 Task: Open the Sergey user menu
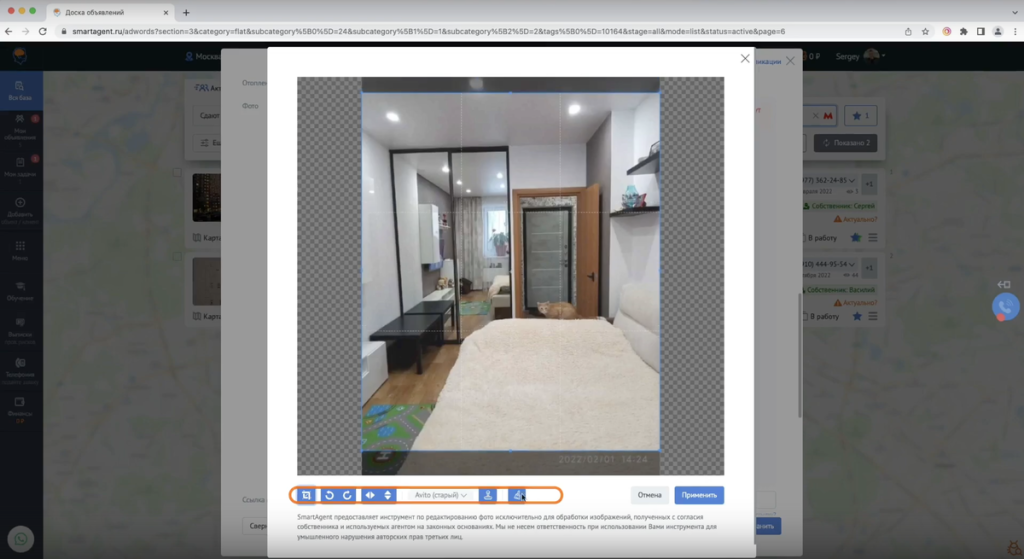point(860,56)
